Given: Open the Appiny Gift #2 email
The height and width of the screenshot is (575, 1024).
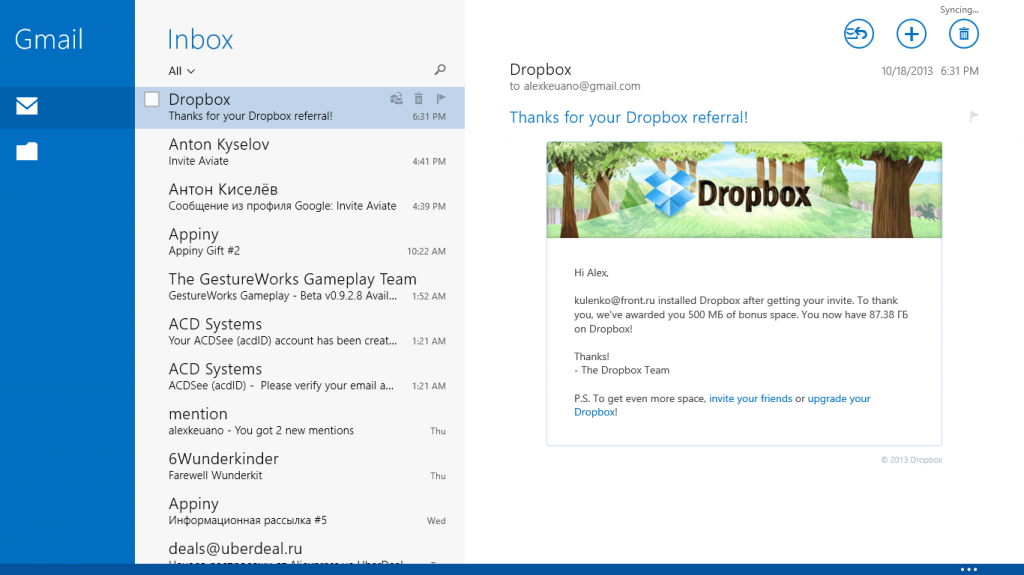Looking at the screenshot, I should [300, 242].
